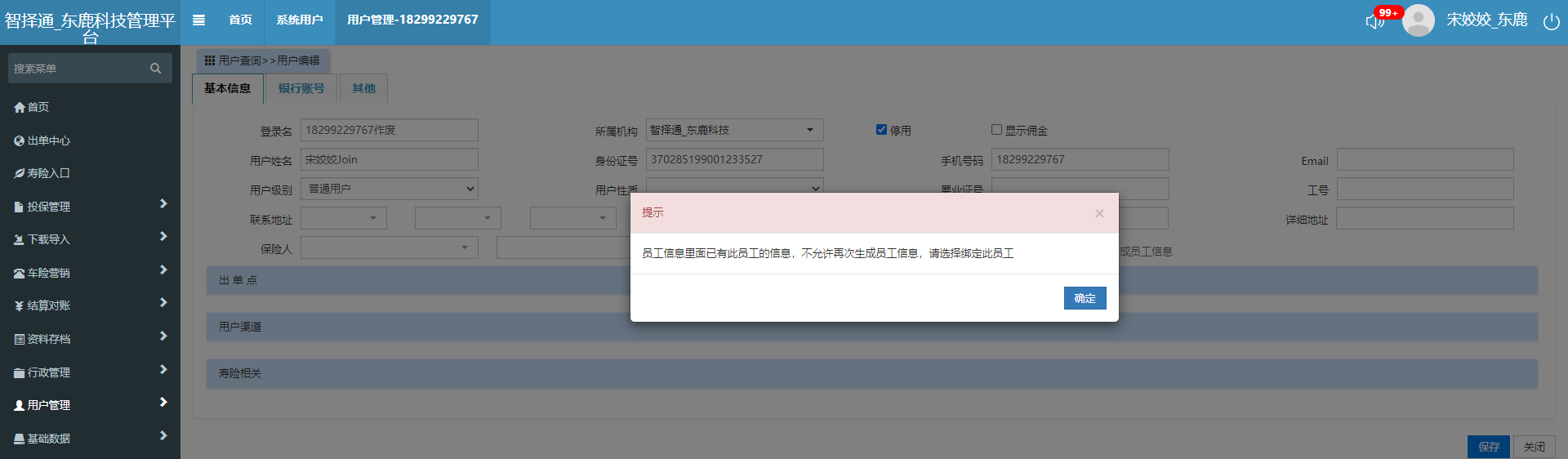This screenshot has height=459, width=1568.
Task: Expand the 结算对账 sidebar arrow
Action: [x=163, y=302]
